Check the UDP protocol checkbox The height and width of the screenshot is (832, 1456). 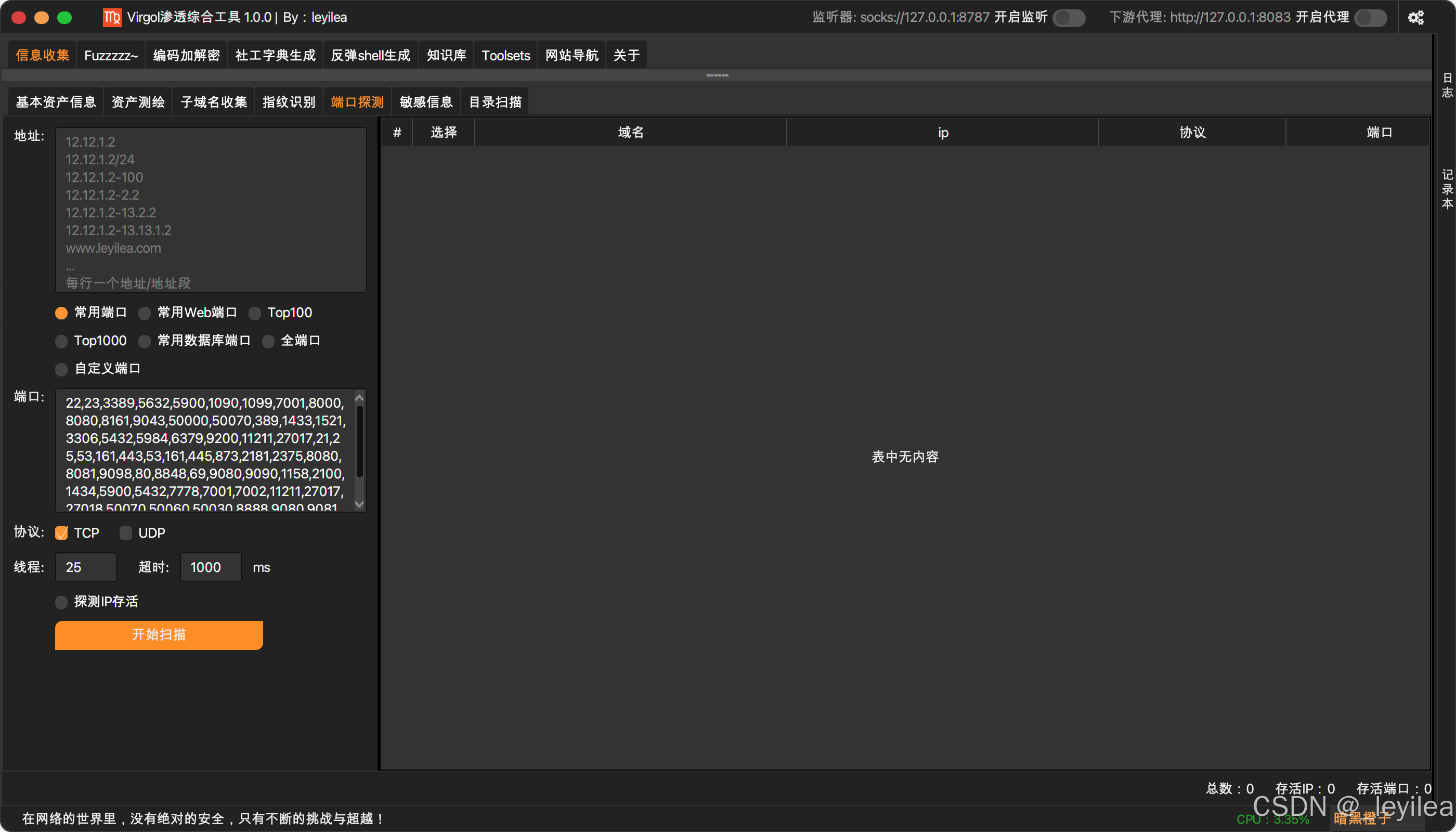126,533
